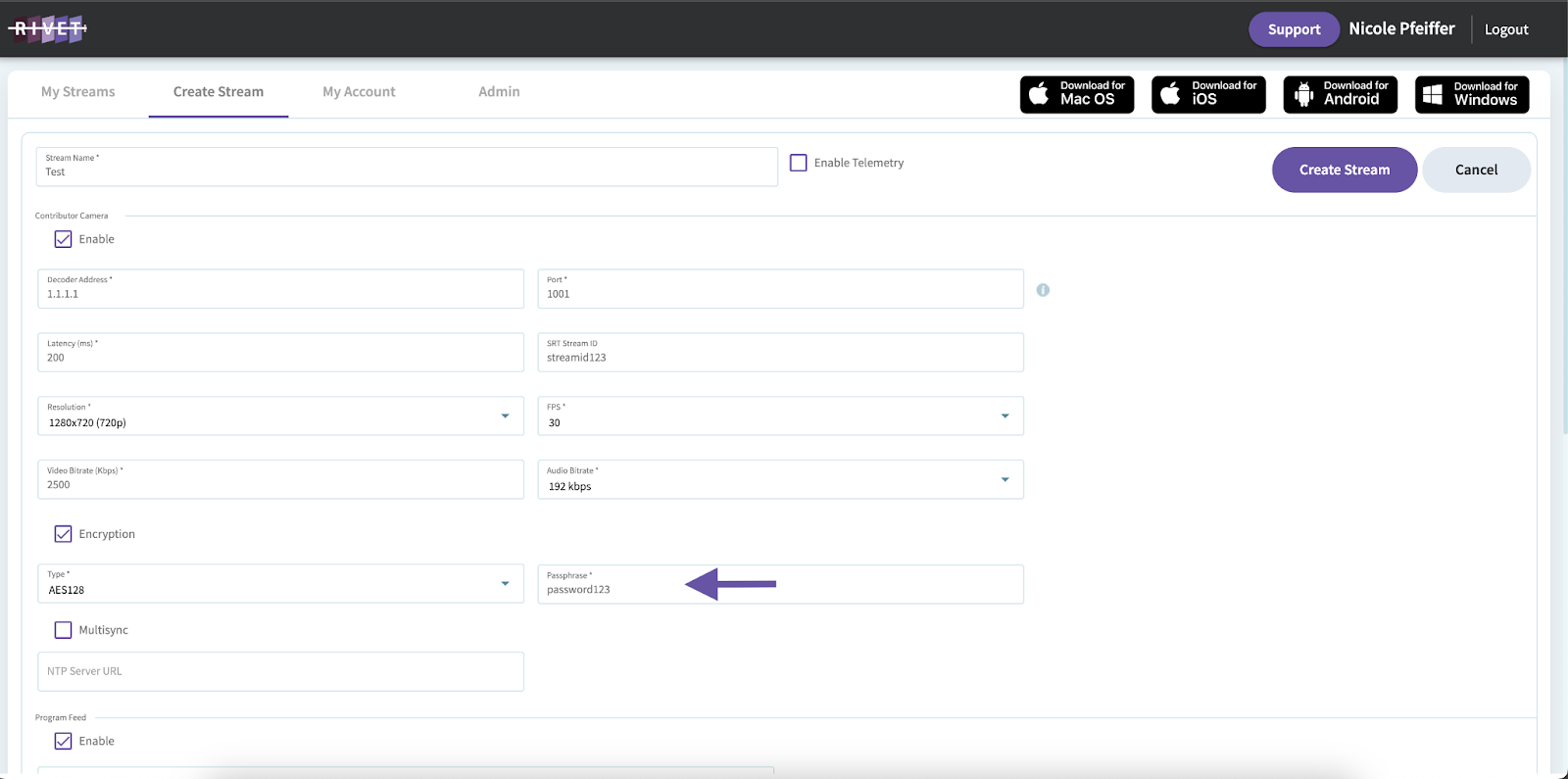Screen dimensions: 1568x779
Task: Click the purple Create Stream button
Action: point(1345,170)
